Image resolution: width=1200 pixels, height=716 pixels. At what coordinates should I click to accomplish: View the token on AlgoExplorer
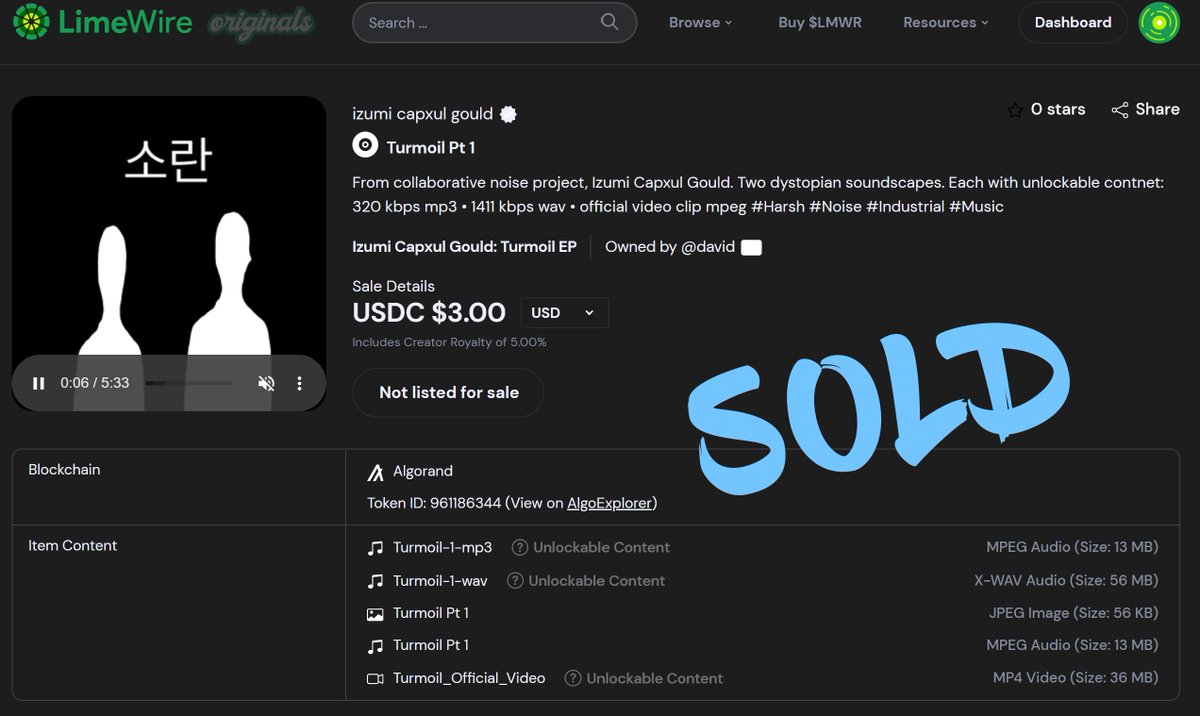[x=609, y=503]
